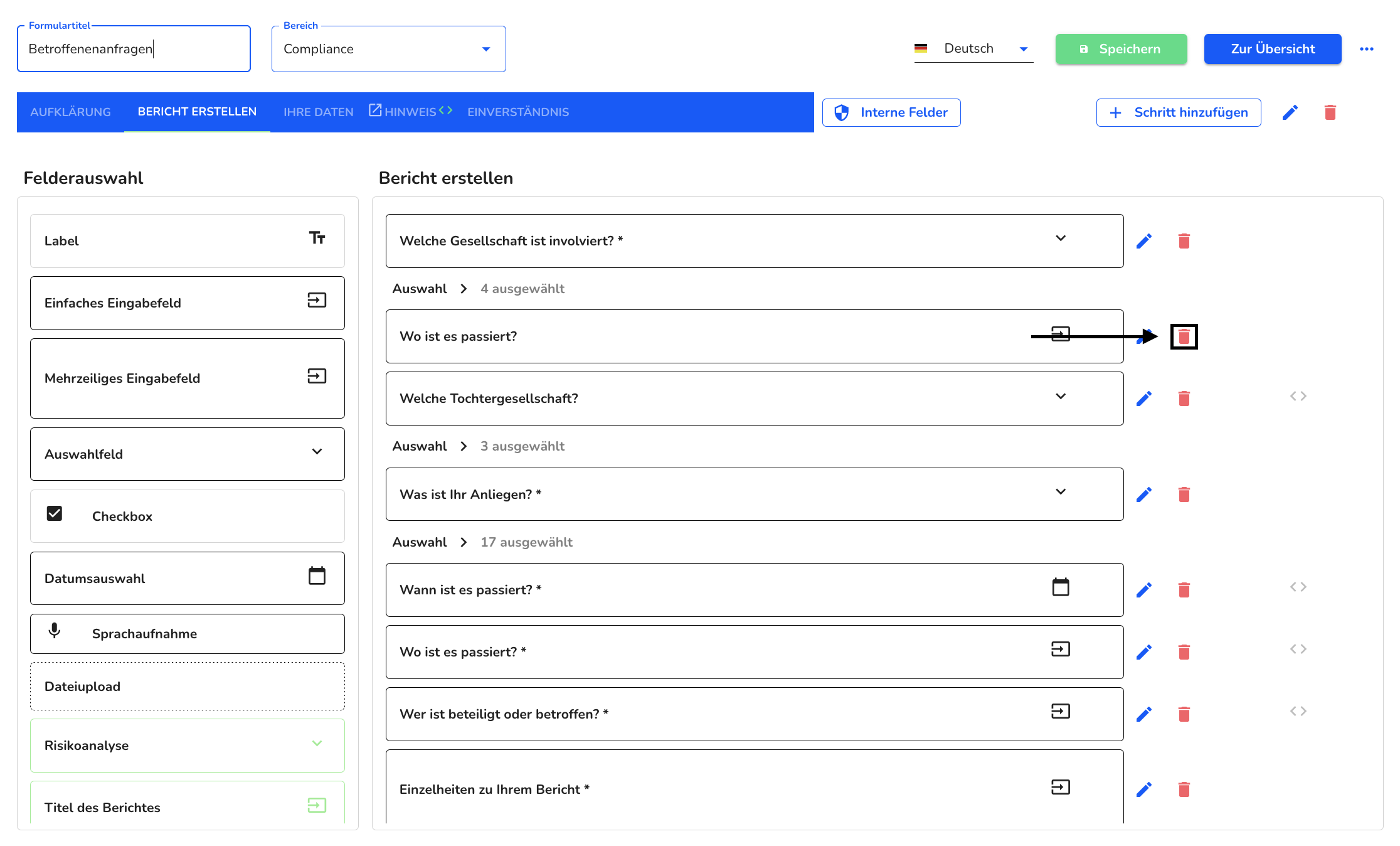Delete 'Einzelheiten zu Ihrem Bericht' field
The height and width of the screenshot is (846, 1400).
pyautogui.click(x=1184, y=790)
